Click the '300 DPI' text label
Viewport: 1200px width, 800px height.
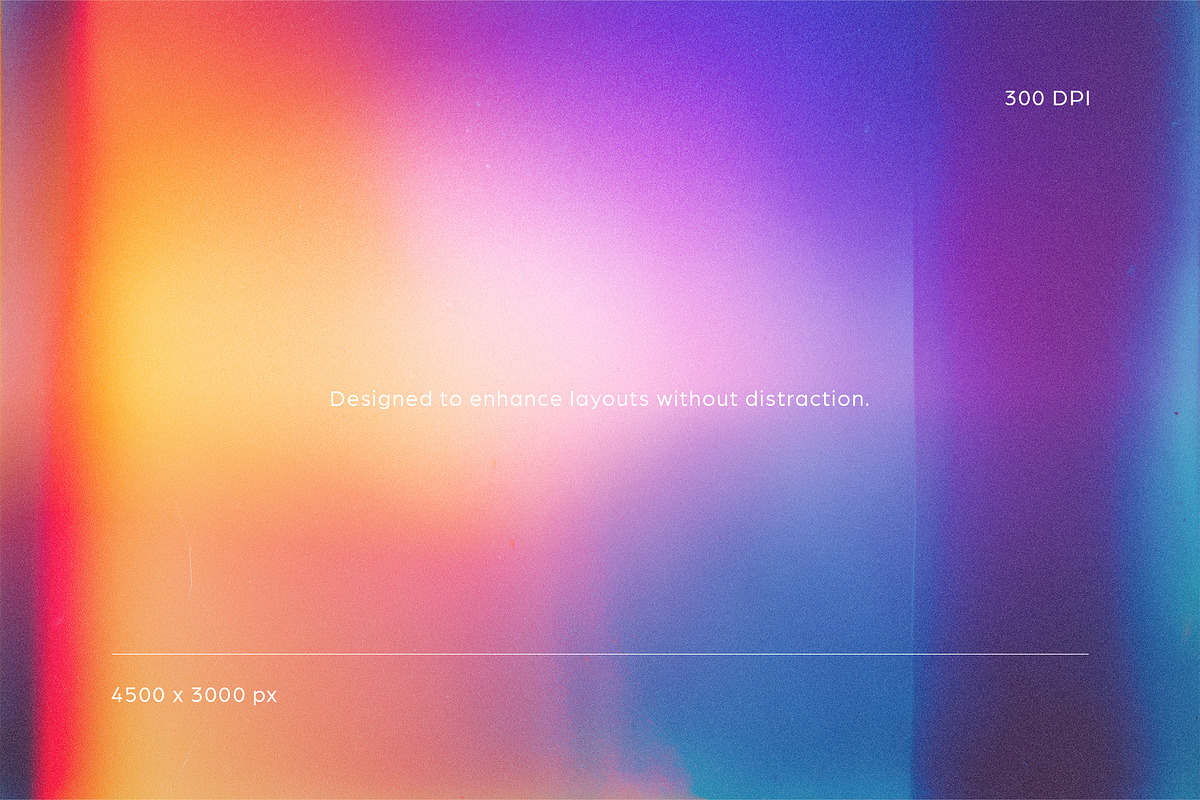click(x=1046, y=99)
